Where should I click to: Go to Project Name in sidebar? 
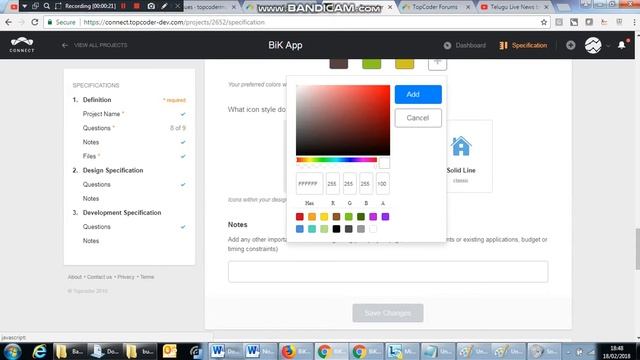tap(101, 114)
